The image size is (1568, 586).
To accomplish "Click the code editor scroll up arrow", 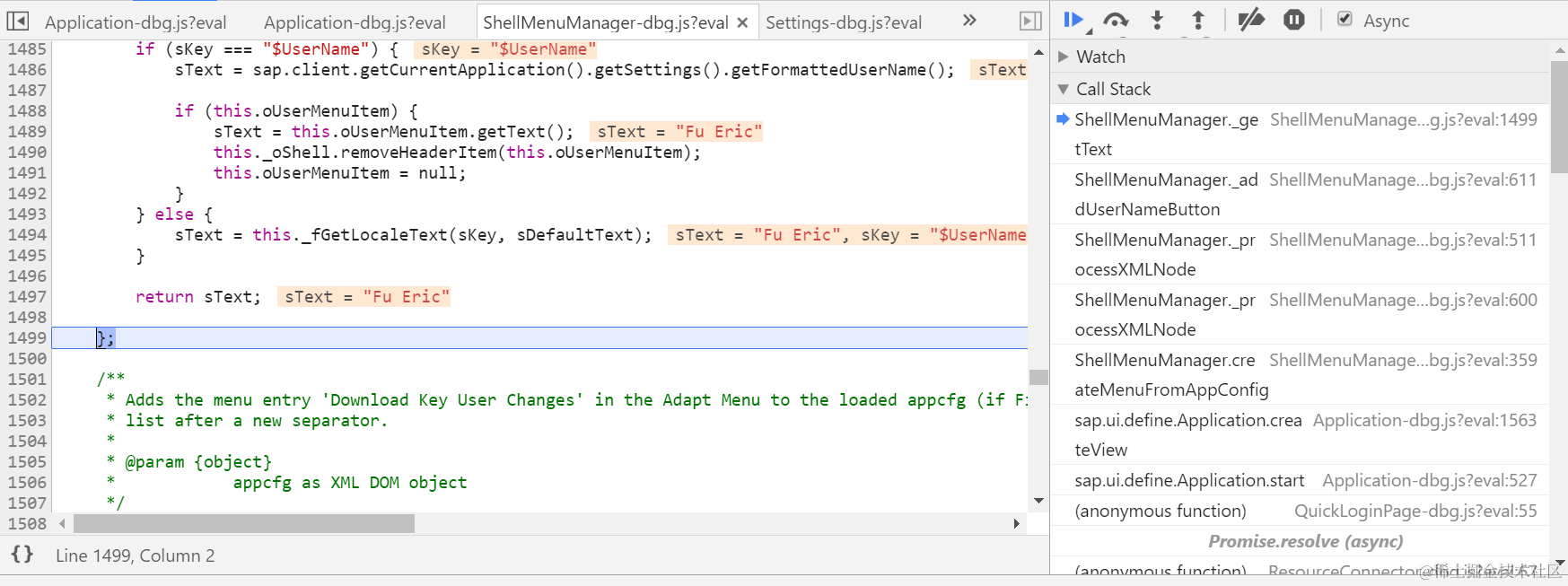I will pyautogui.click(x=1038, y=52).
